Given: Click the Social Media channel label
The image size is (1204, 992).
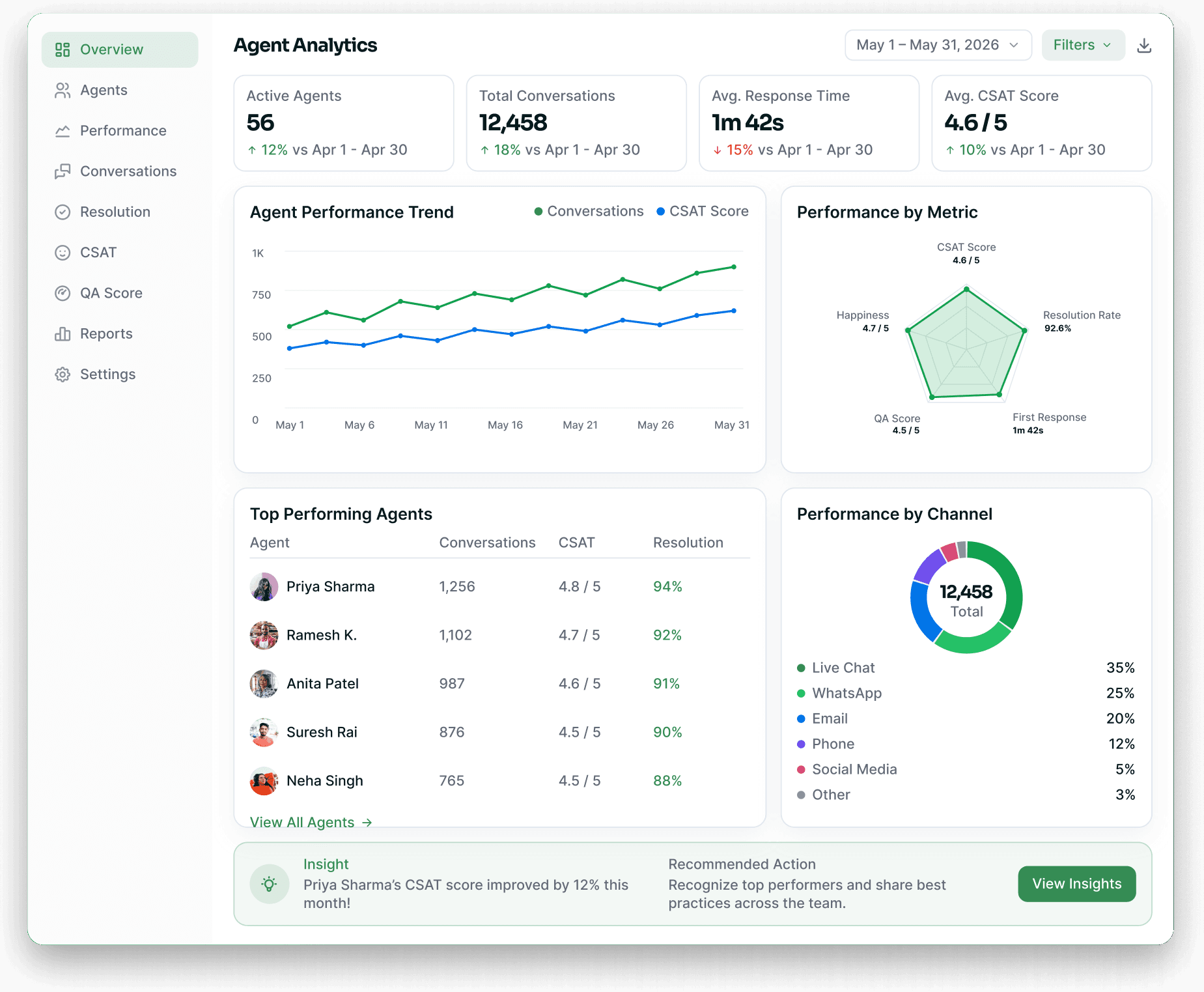Looking at the screenshot, I should (854, 769).
